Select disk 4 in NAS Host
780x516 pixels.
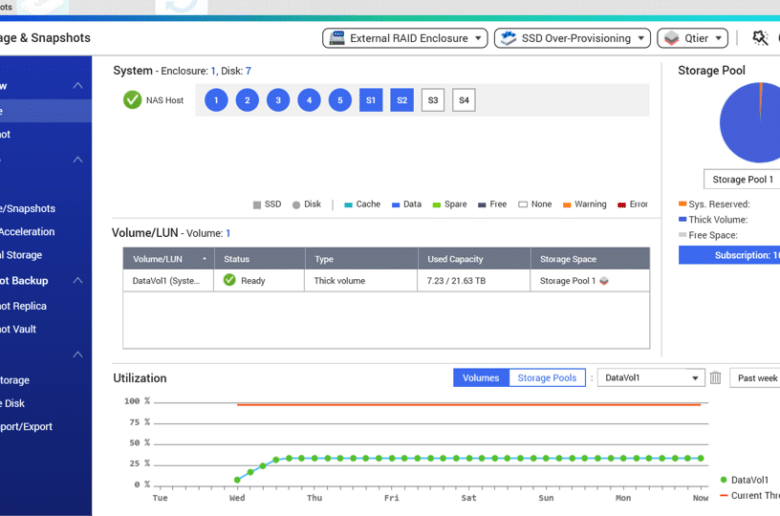pyautogui.click(x=309, y=100)
